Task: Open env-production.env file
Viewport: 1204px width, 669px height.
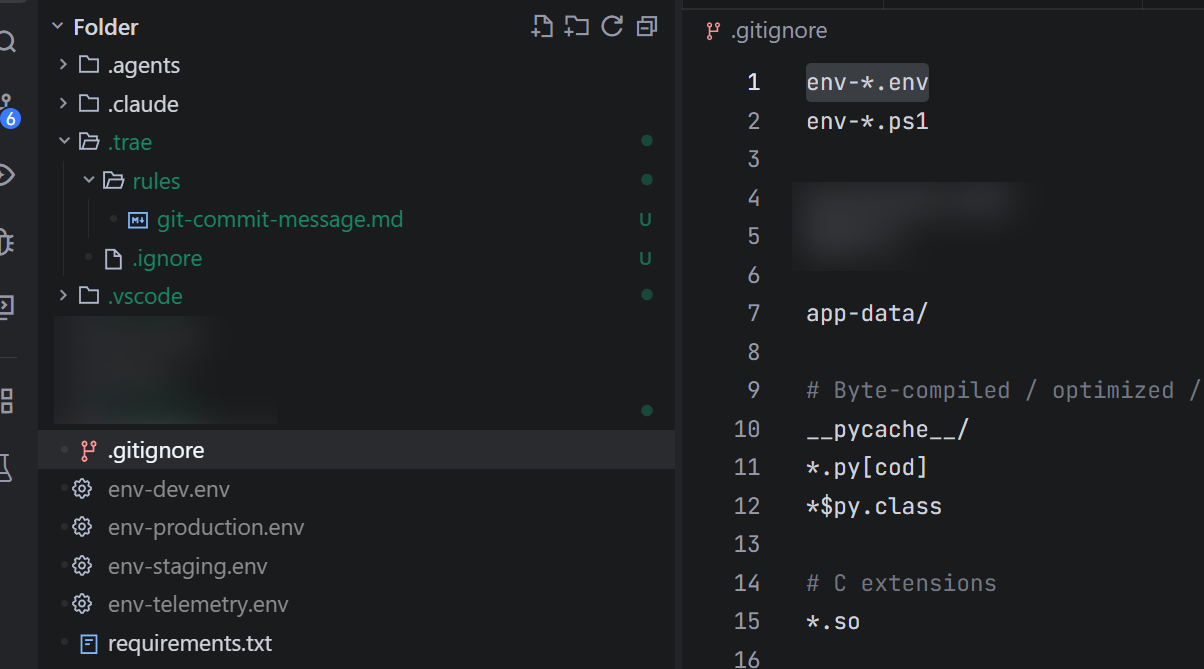Action: [x=206, y=527]
